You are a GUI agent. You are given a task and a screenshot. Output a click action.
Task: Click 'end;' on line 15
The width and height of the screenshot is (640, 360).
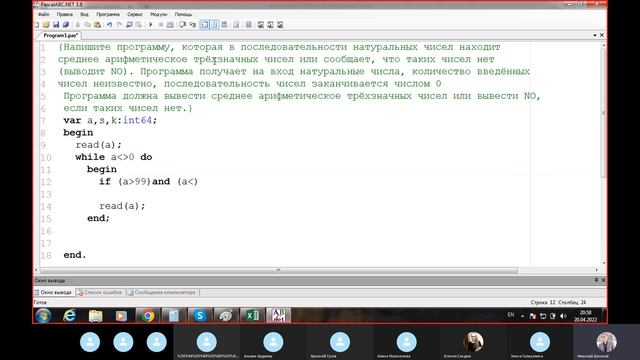pyautogui.click(x=98, y=218)
